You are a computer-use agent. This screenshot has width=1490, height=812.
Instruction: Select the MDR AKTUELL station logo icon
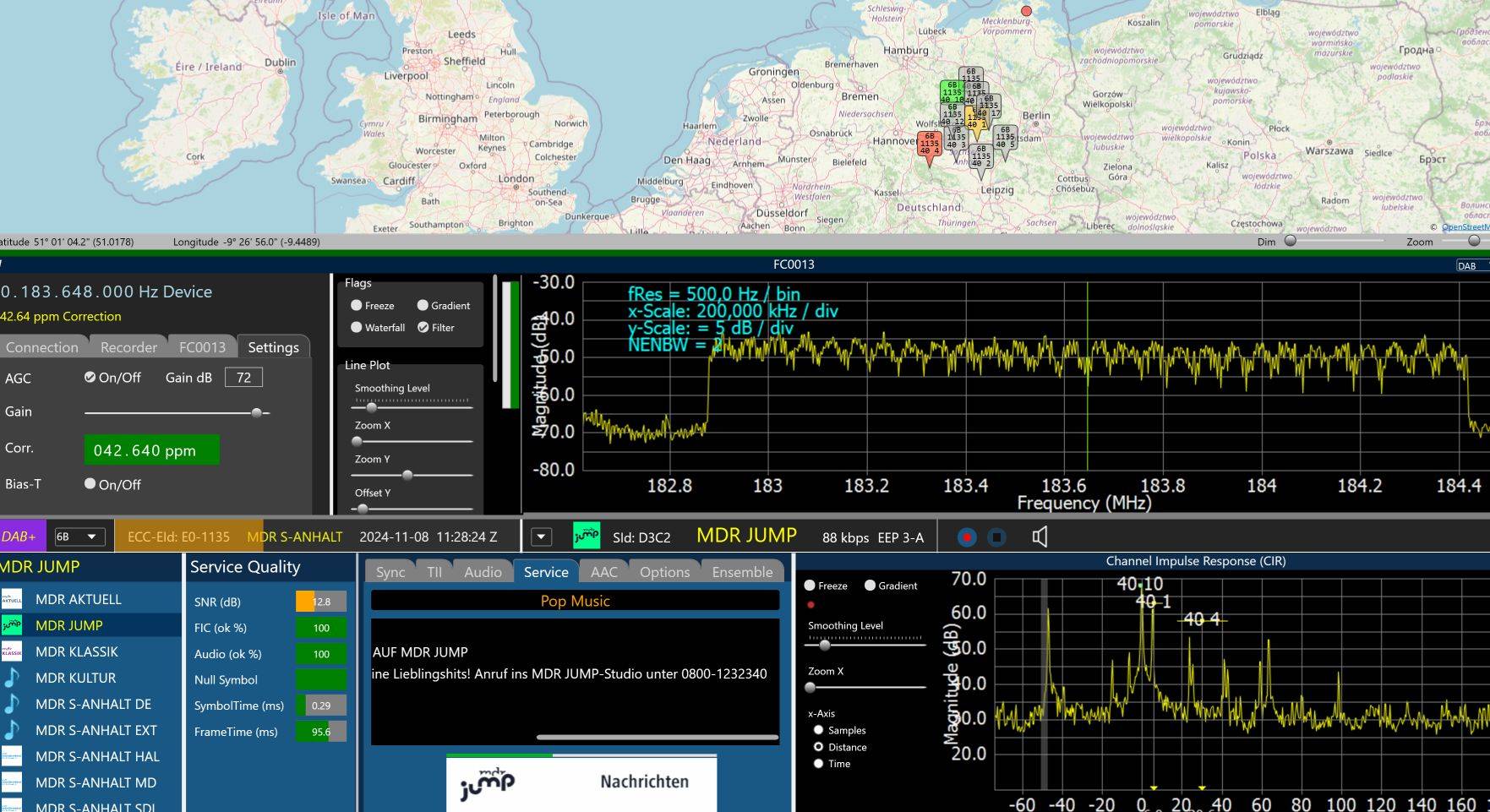tap(12, 599)
